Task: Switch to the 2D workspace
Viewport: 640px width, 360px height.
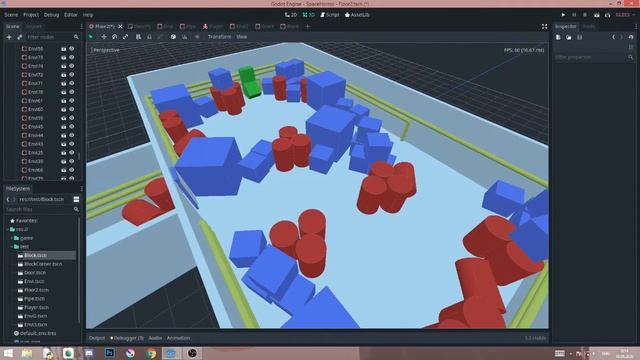Action: tap(291, 15)
